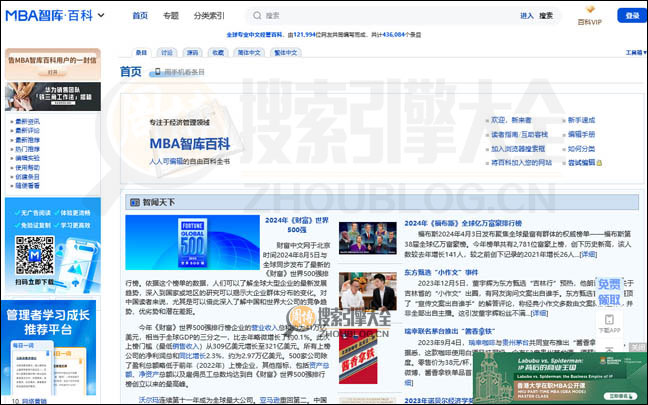Click the 瑞幸咖啡 link in article text
Viewport: 648px width, 405px height.
point(482,343)
